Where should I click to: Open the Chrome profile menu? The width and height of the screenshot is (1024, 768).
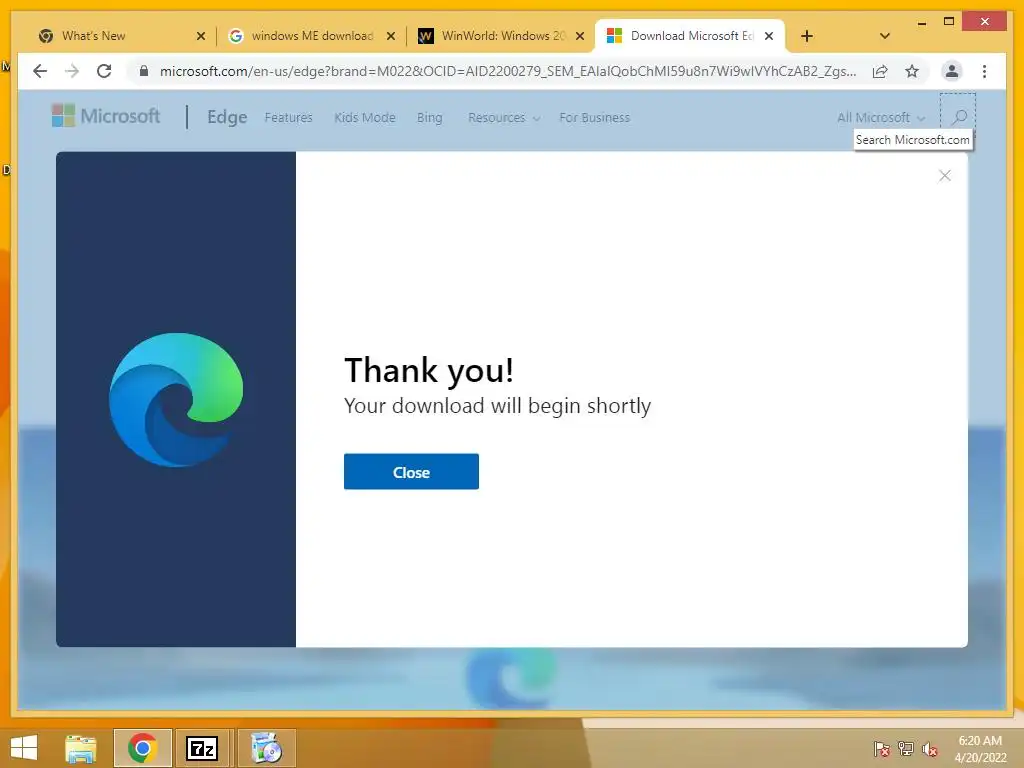pos(952,71)
